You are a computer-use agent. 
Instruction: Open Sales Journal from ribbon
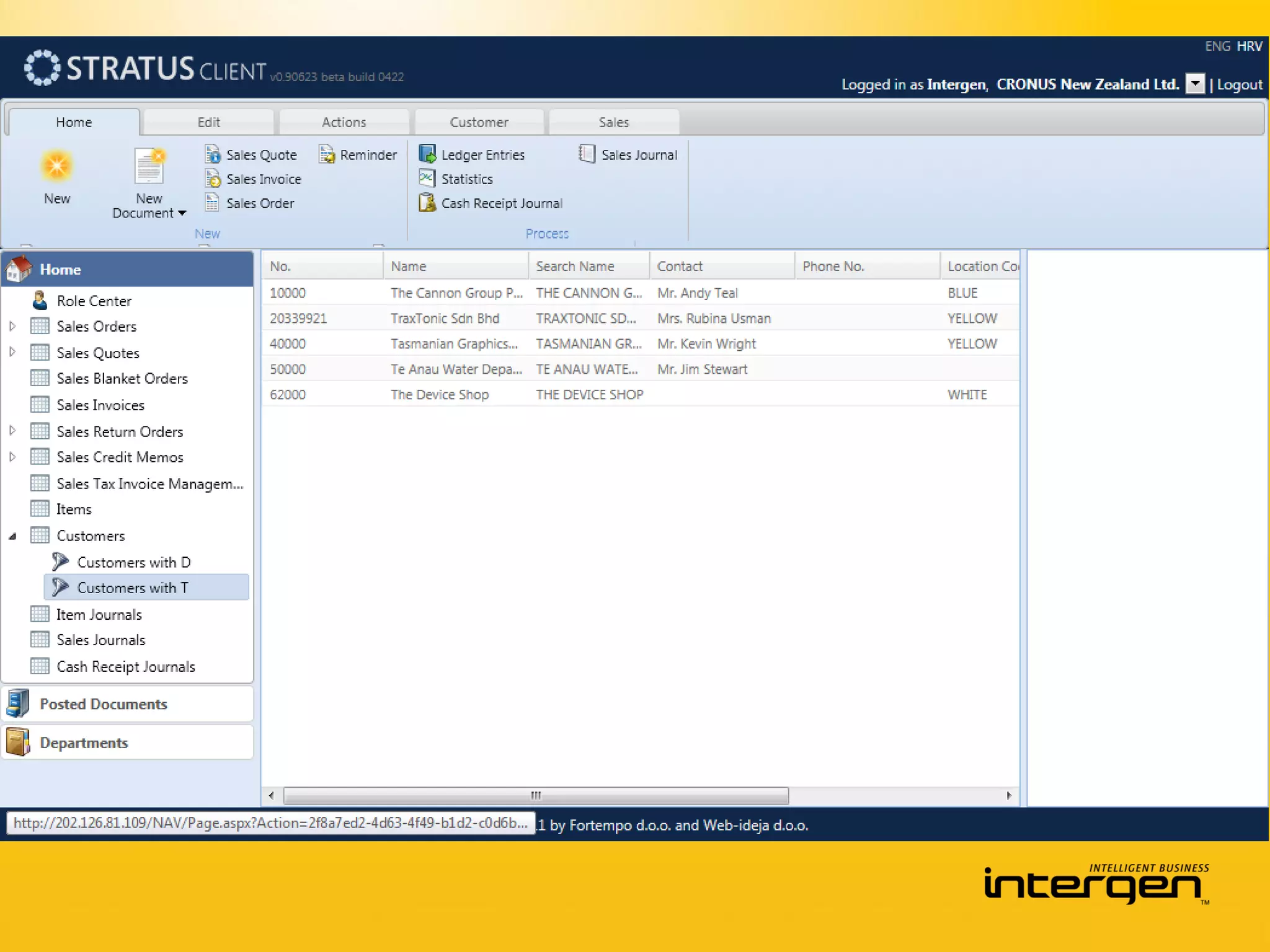coord(628,154)
